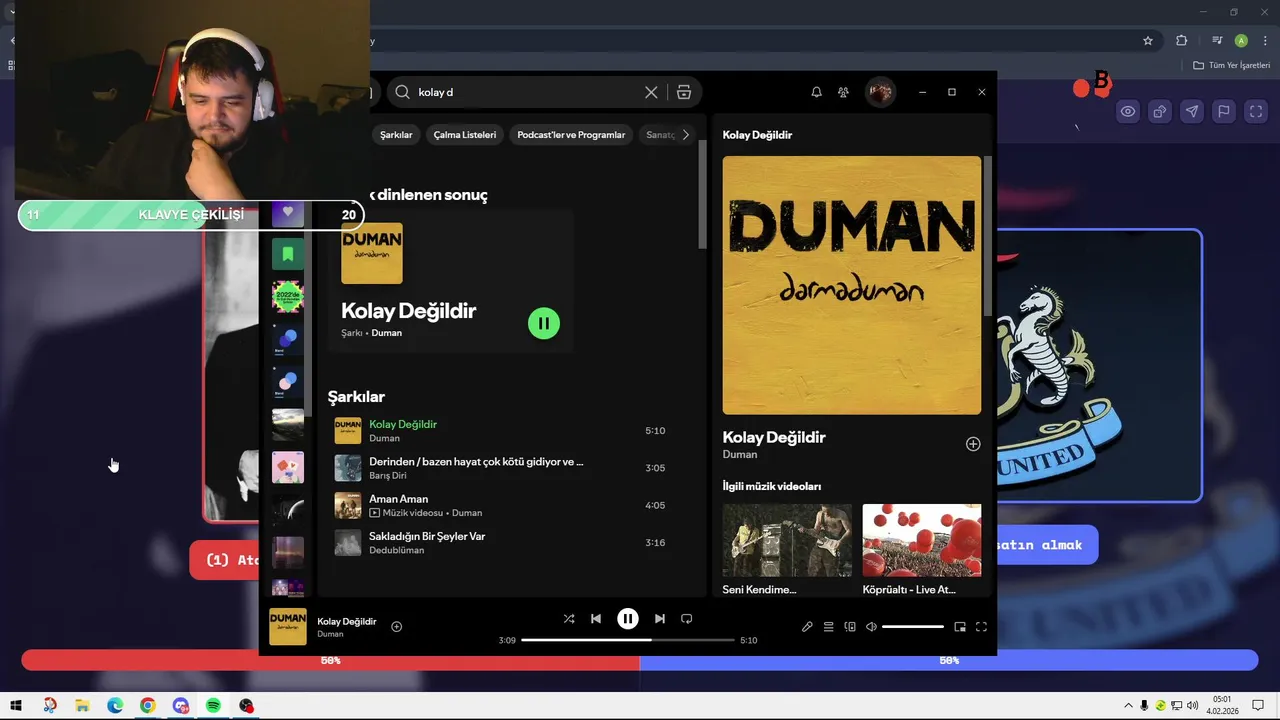Open Spotify profile avatar menu

pos(881,92)
